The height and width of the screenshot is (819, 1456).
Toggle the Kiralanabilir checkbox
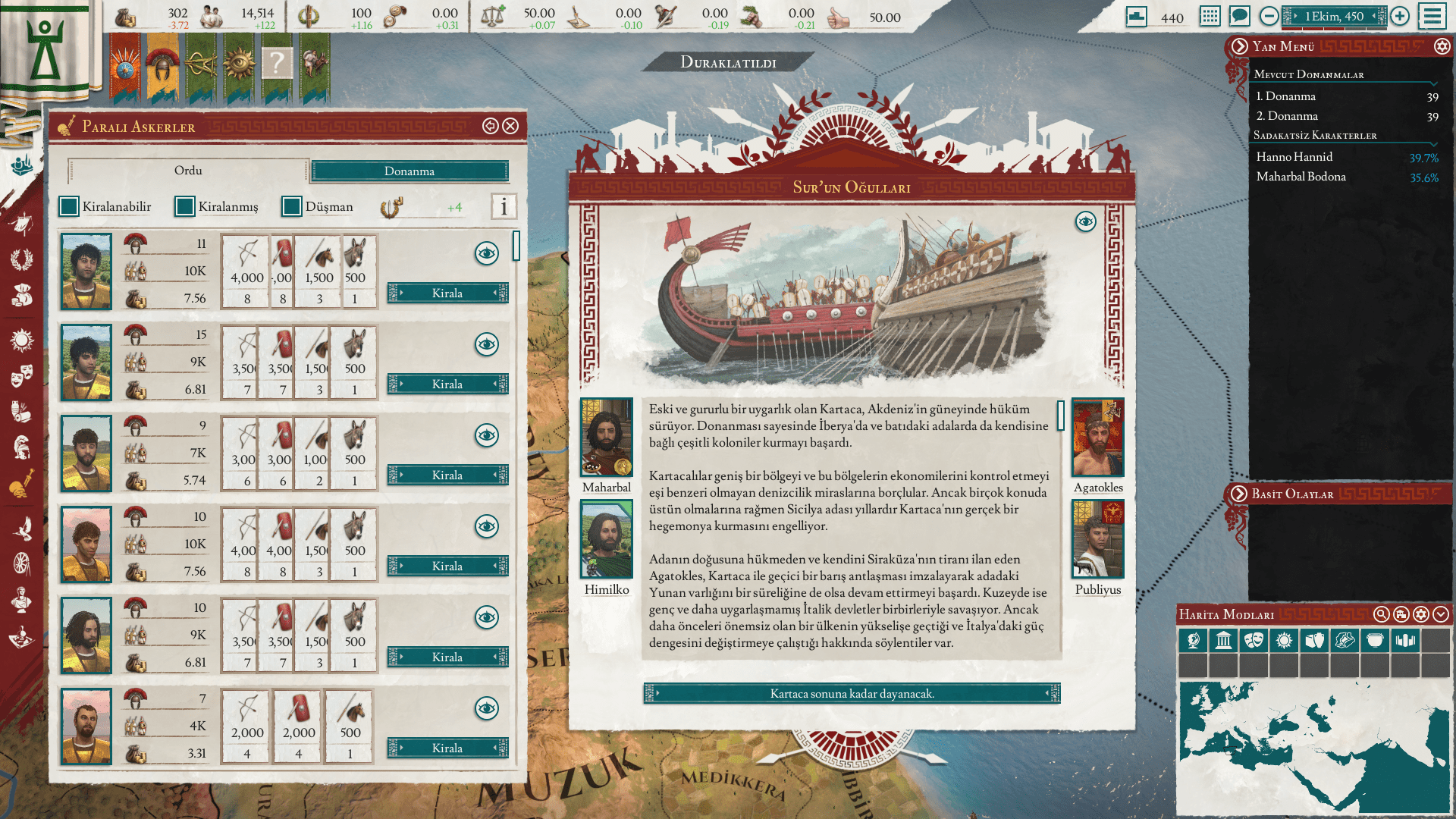click(69, 206)
